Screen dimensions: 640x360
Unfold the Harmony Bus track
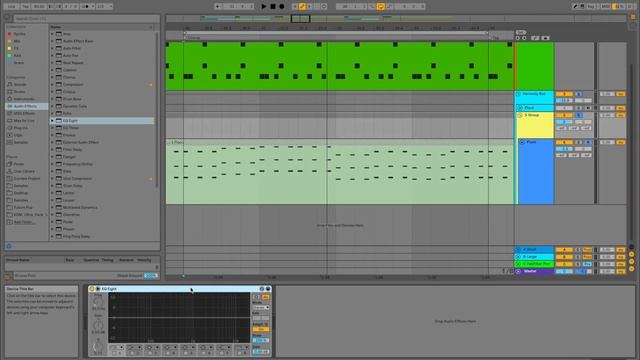click(518, 94)
